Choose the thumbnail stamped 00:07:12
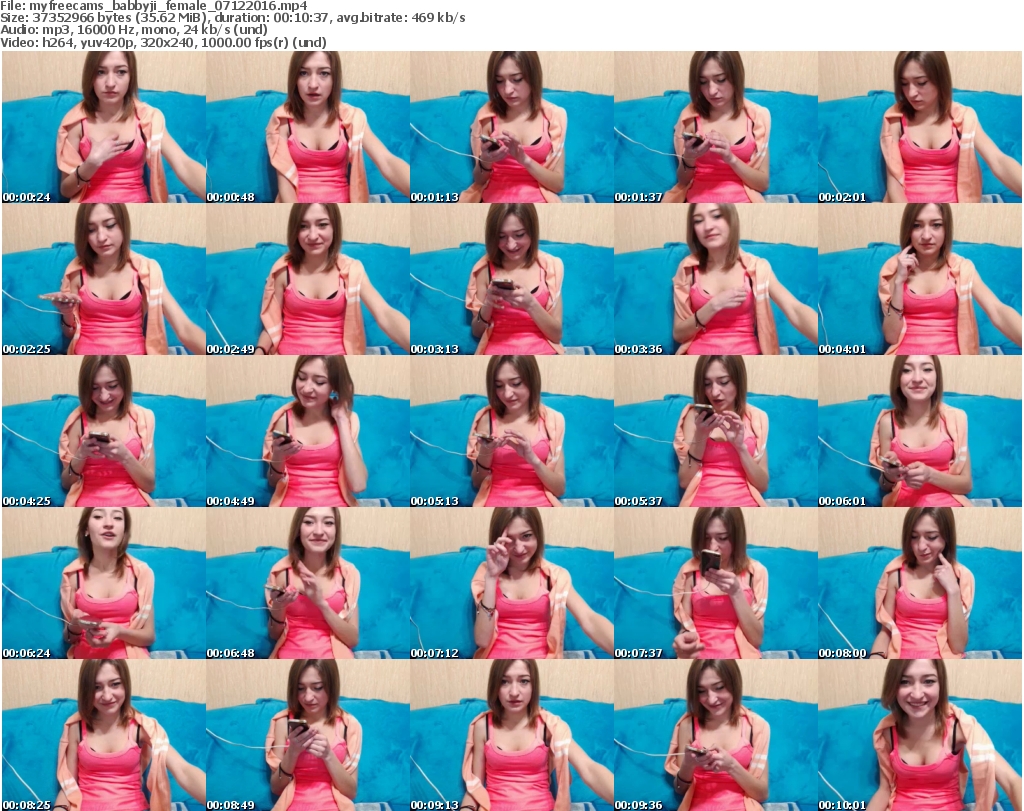Viewport: 1024px width, 811px height. point(512,583)
